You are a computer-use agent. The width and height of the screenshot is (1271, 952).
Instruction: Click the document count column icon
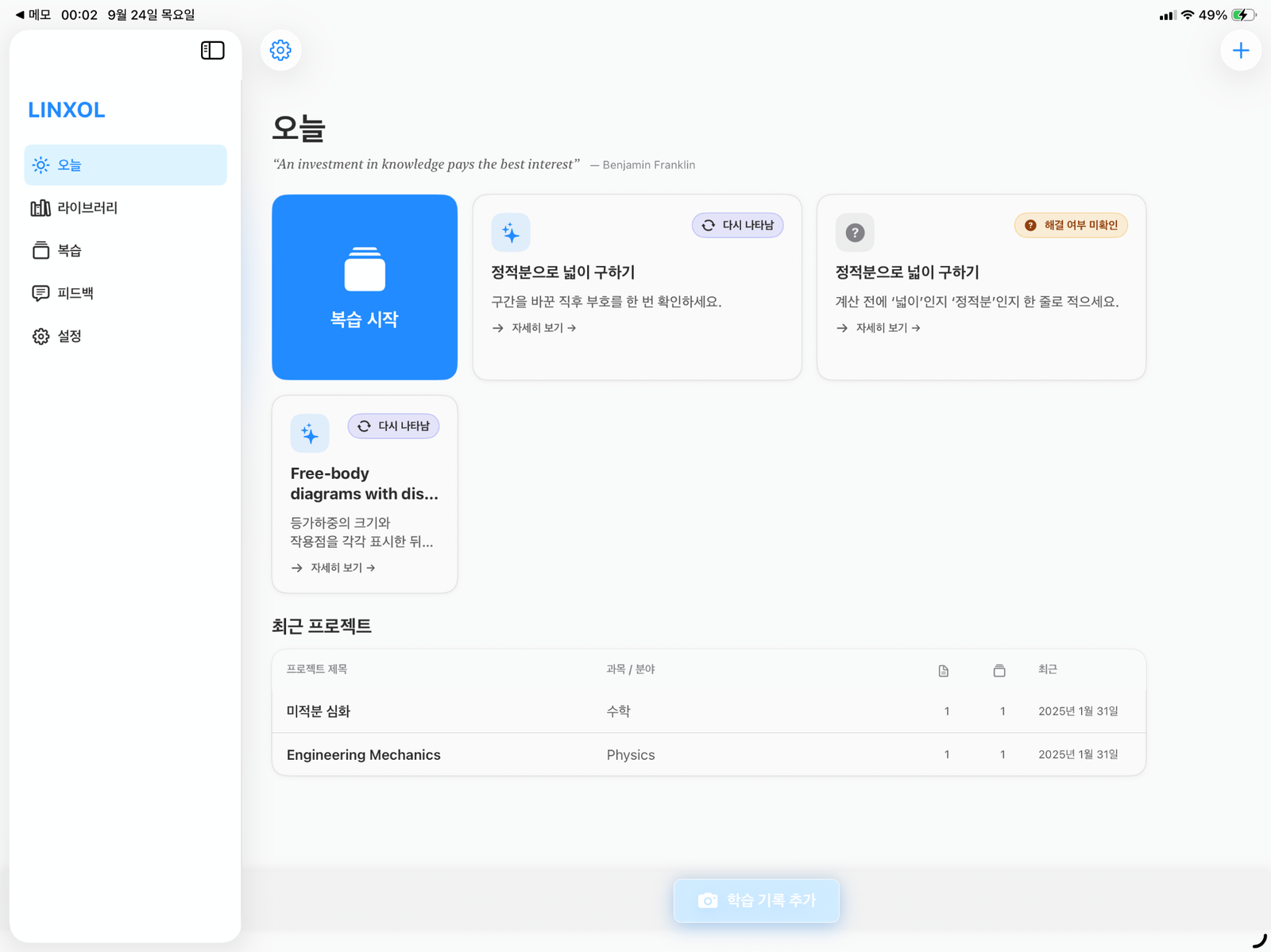tap(944, 671)
